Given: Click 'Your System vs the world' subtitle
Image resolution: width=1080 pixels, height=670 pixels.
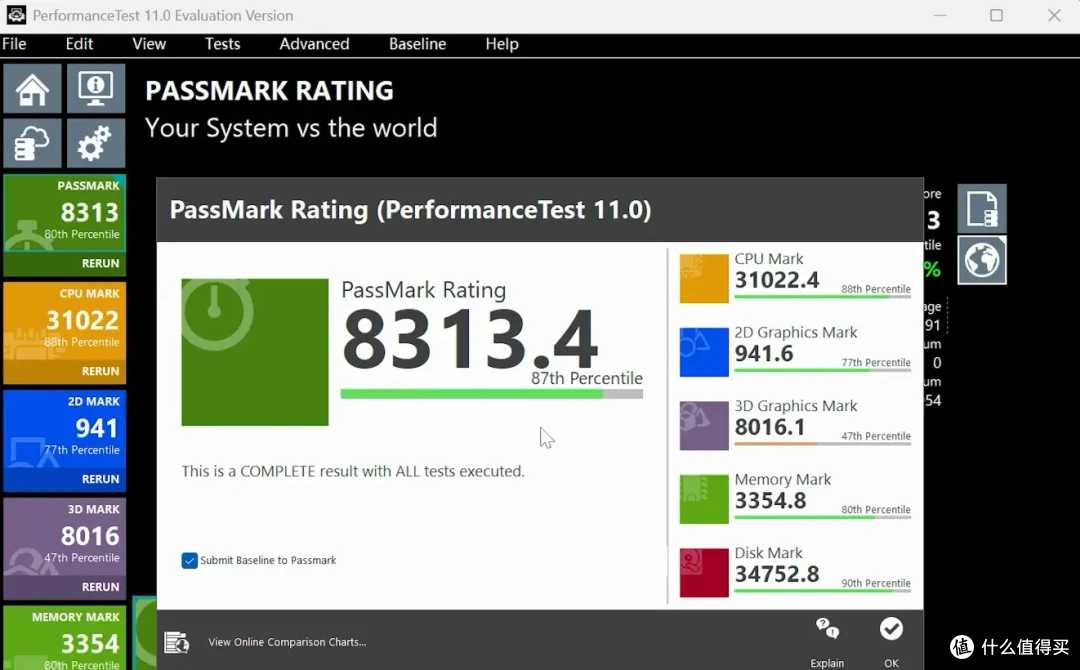Looking at the screenshot, I should pos(291,128).
